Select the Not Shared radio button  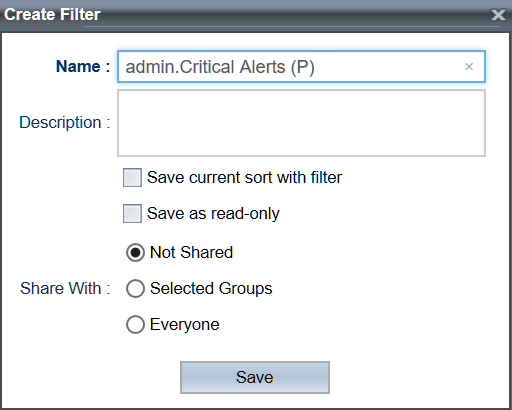point(135,252)
